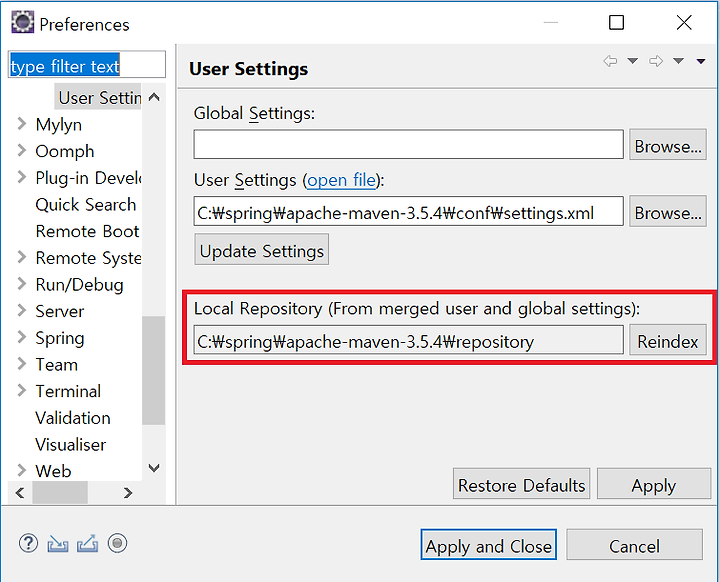Click tree scroll down arrow
Image resolution: width=720 pixels, height=582 pixels.
154,468
